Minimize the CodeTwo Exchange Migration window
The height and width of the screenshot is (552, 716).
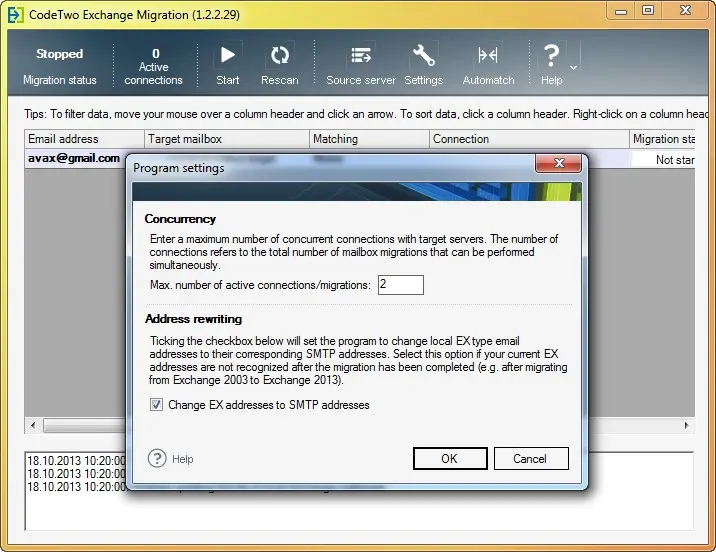pos(621,11)
